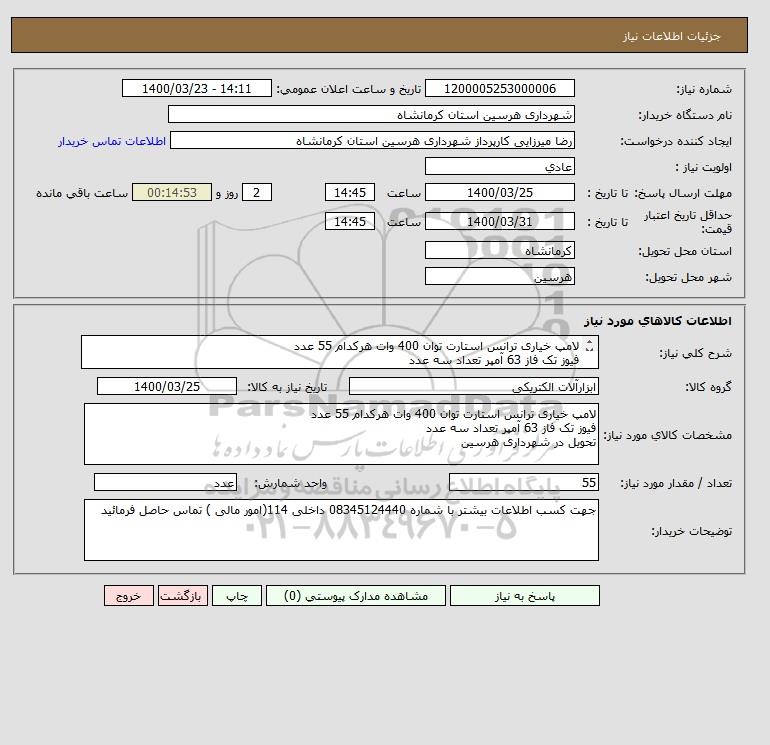The image size is (770, 745).
Task: Click the ساعت باقی مانده label
Action: (82, 193)
